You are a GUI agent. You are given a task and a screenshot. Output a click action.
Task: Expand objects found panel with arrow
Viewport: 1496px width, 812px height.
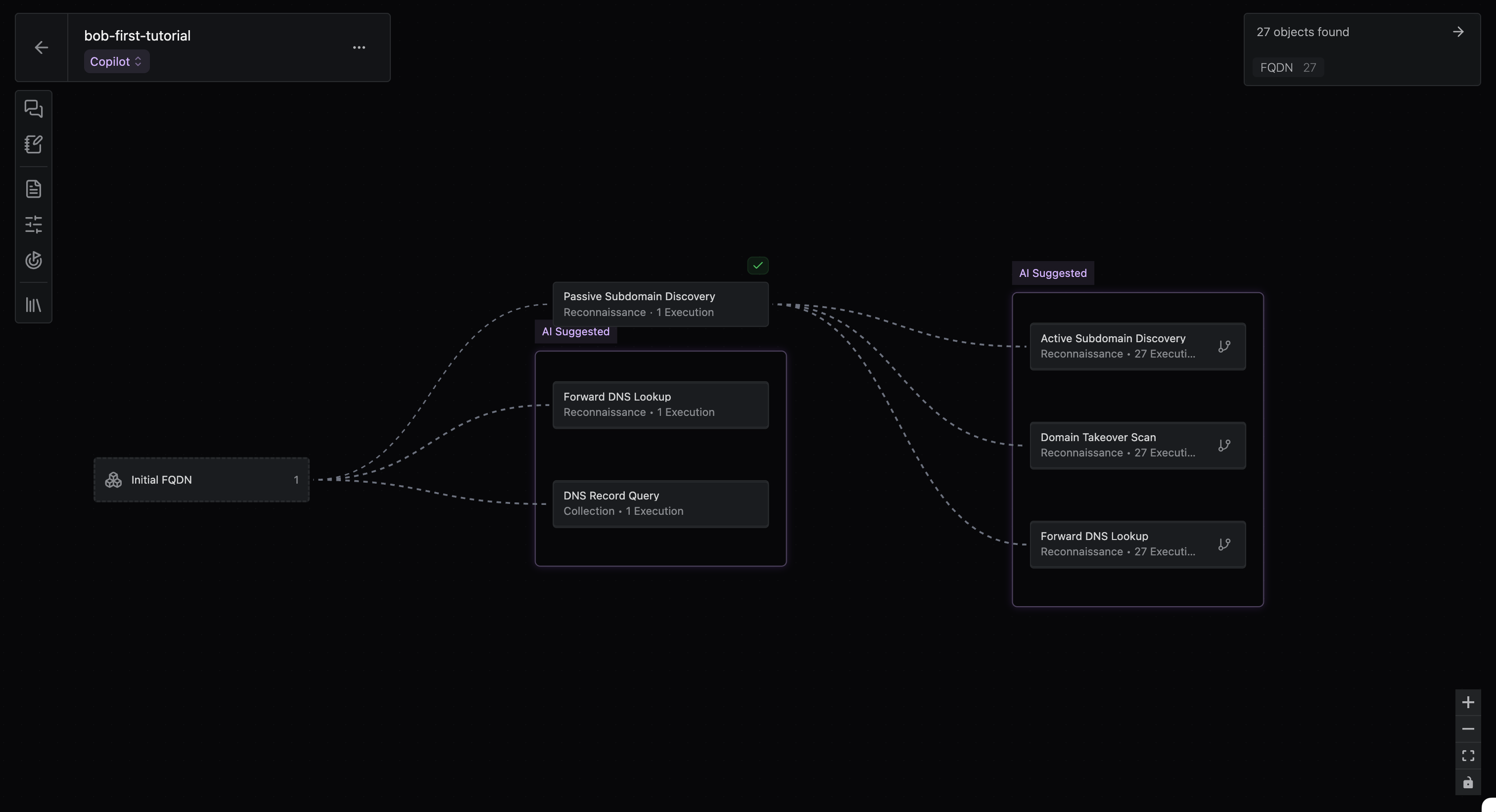tap(1458, 32)
